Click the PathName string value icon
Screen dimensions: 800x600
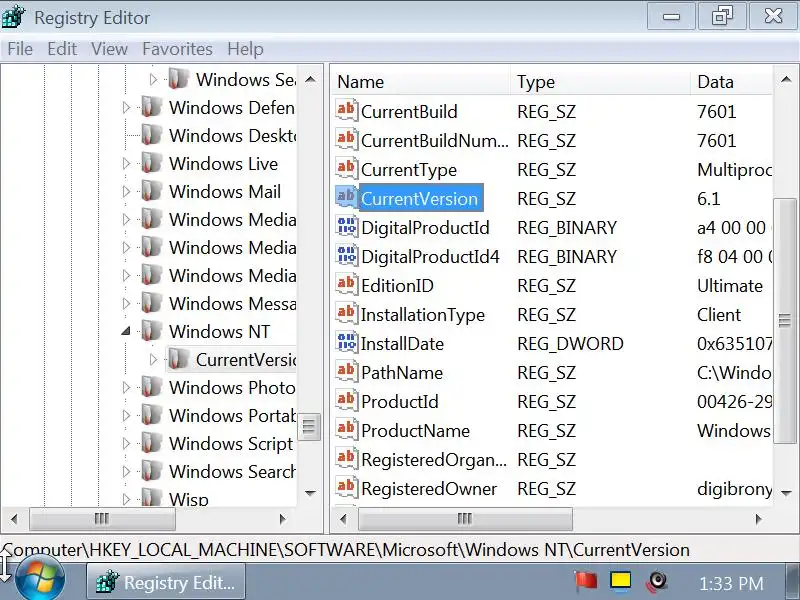[346, 372]
